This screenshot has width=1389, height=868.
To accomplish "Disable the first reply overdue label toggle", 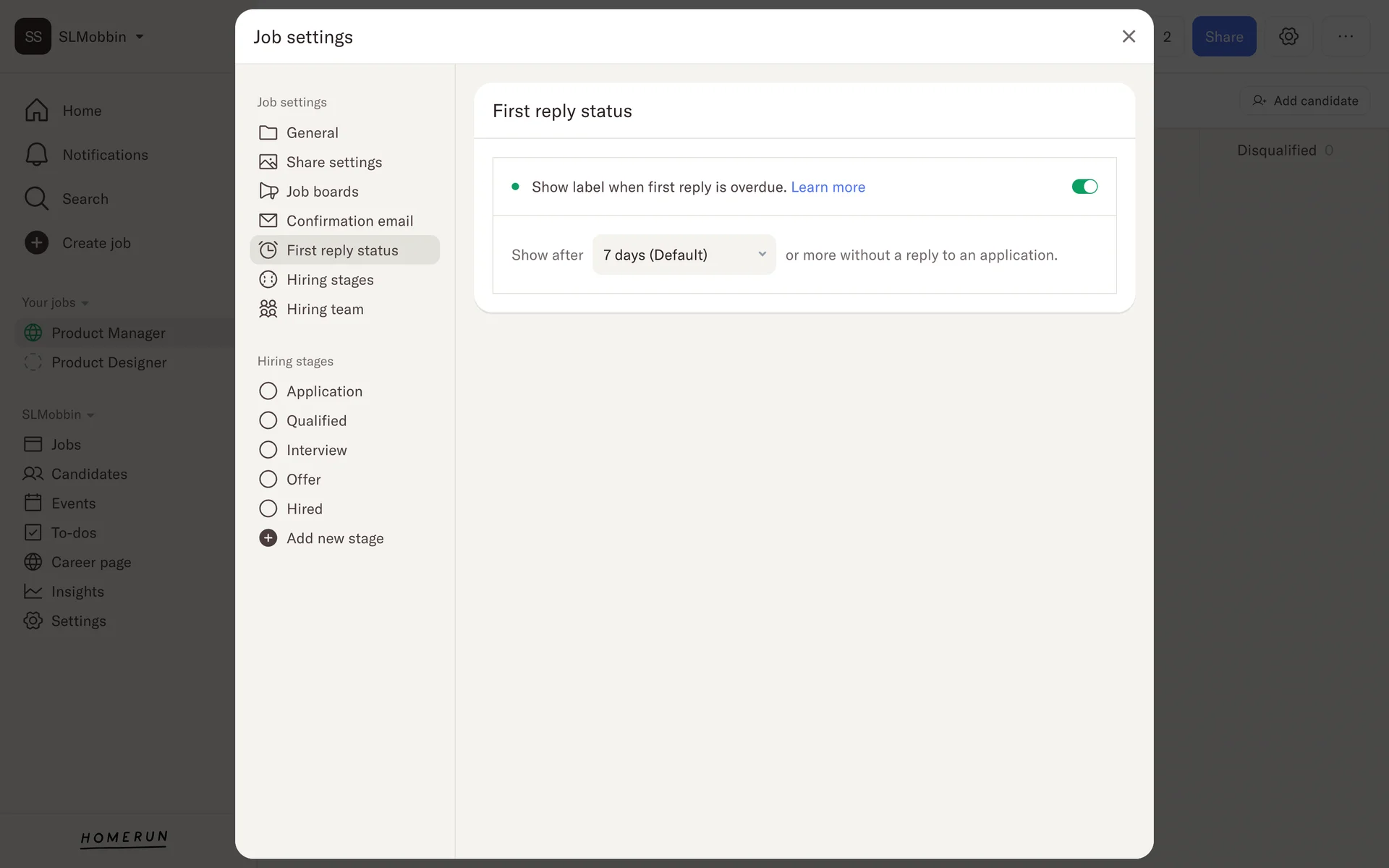I will [1084, 187].
